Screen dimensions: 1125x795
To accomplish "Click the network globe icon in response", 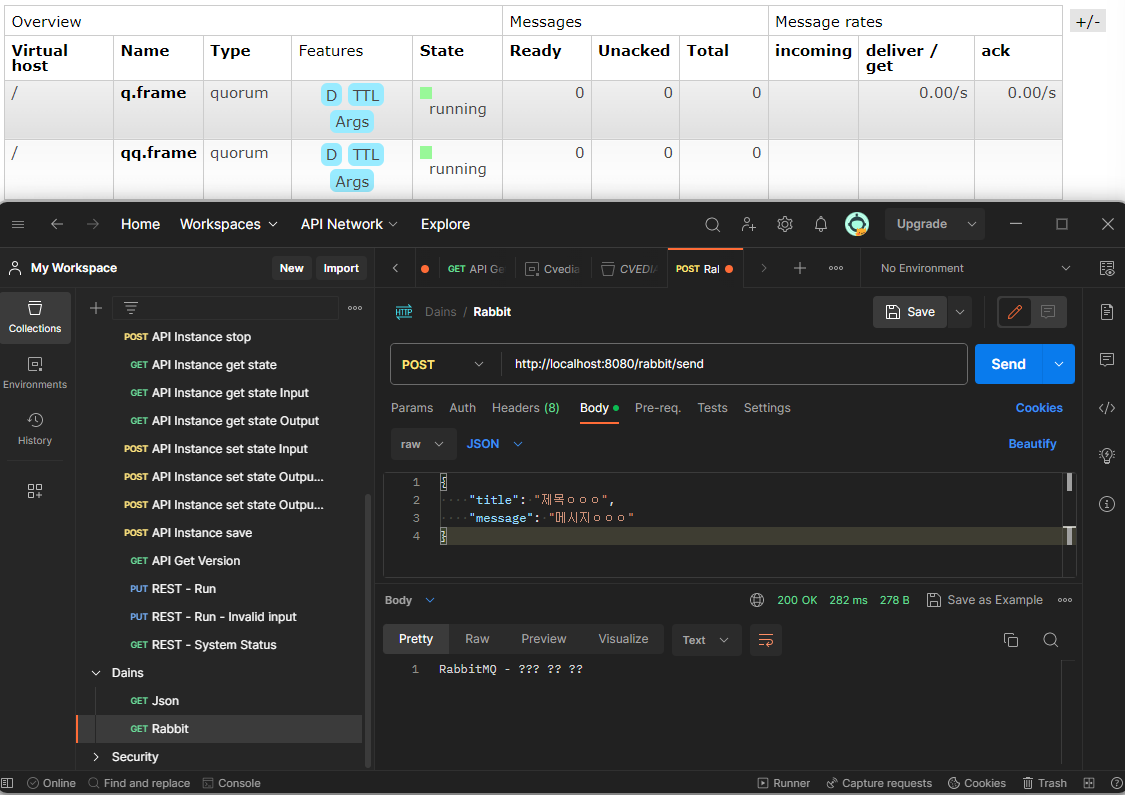I will (757, 600).
